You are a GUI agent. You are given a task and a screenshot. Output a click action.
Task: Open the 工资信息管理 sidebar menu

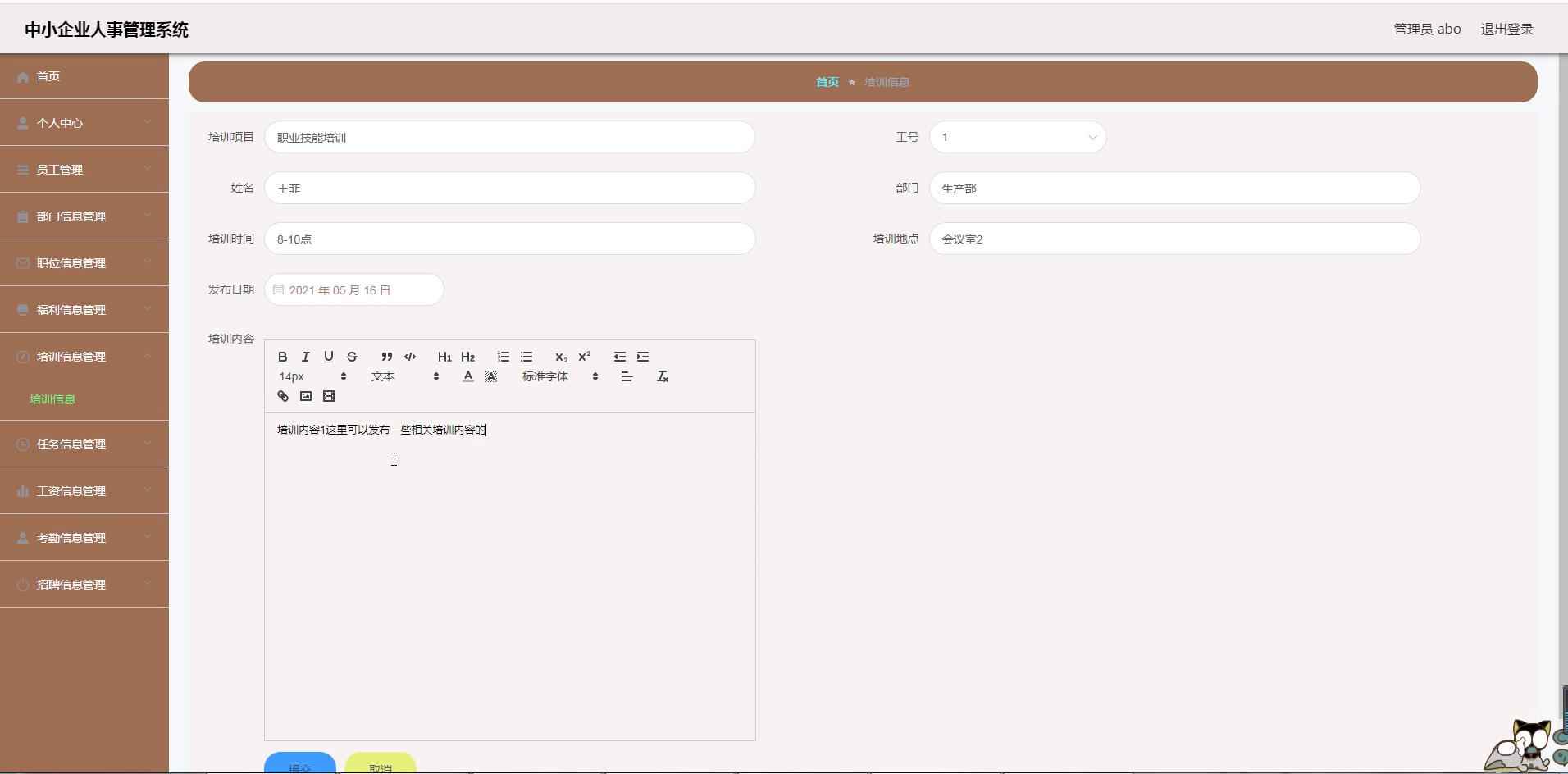tap(84, 491)
